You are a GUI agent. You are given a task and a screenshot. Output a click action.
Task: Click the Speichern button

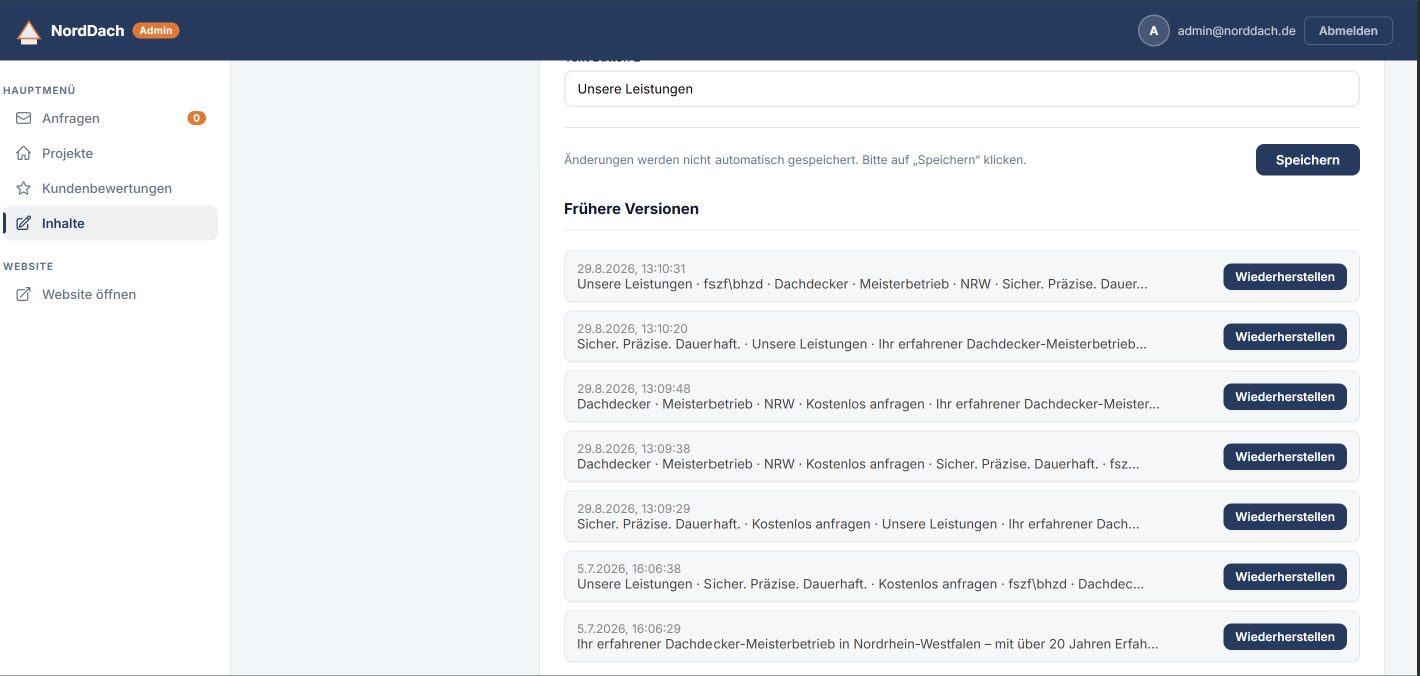tap(1308, 160)
